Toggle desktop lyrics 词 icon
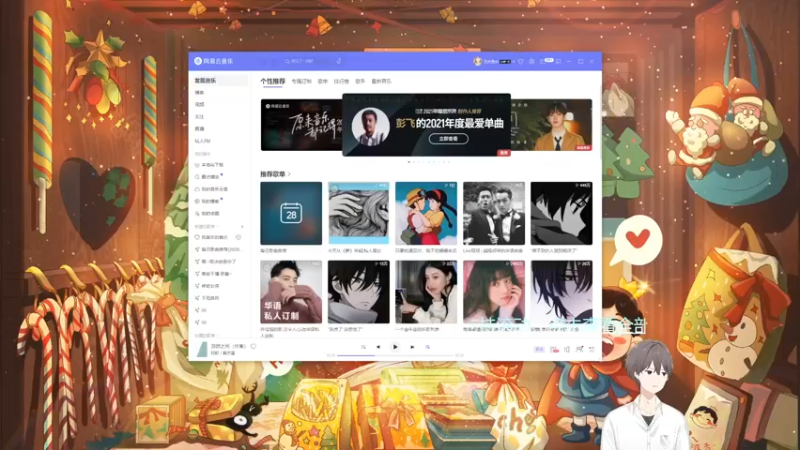Viewport: 800px width, 450px height. 428,347
